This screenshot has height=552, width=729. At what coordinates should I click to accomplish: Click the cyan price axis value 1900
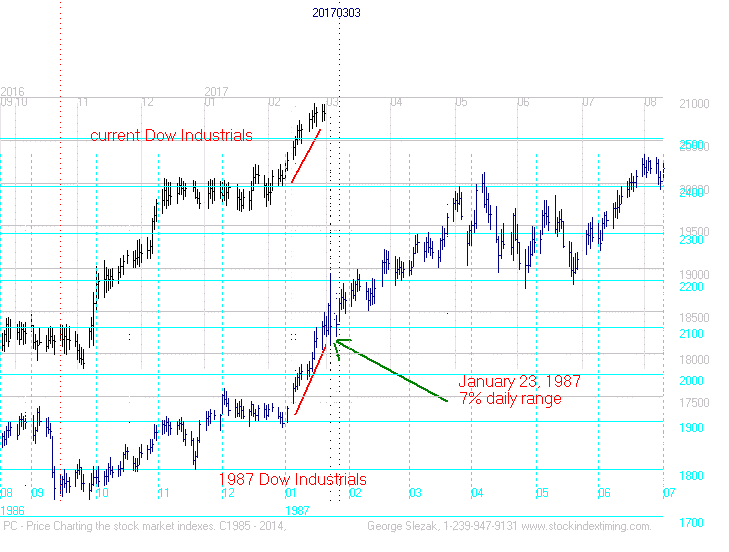pyautogui.click(x=691, y=428)
